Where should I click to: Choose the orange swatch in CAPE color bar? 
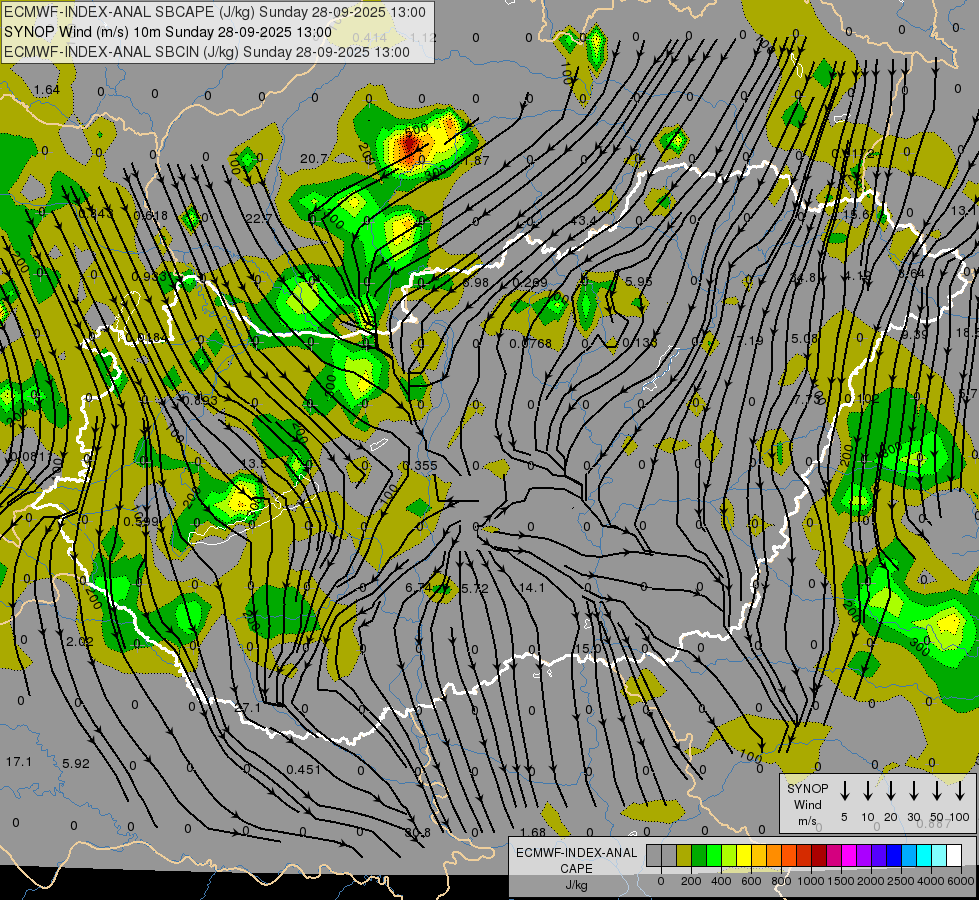(x=774, y=855)
